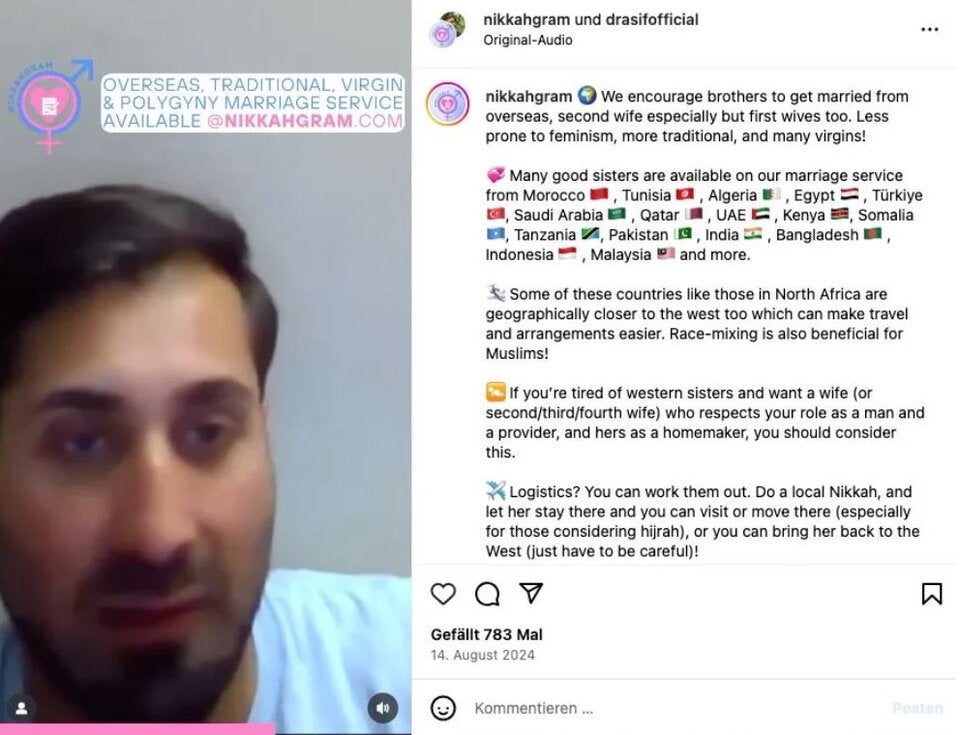This screenshot has width=960, height=735.
Task: Click the Kommentieren comment input field
Action: pyautogui.click(x=673, y=708)
